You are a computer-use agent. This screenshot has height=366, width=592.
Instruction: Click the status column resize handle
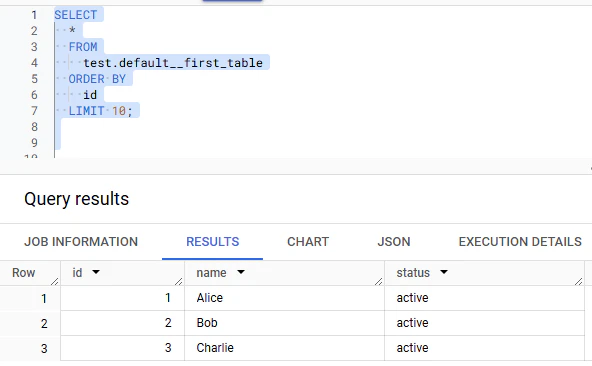(x=578, y=281)
